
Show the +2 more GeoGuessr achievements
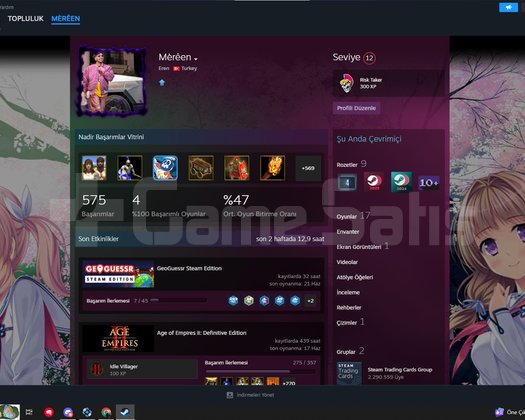point(310,301)
